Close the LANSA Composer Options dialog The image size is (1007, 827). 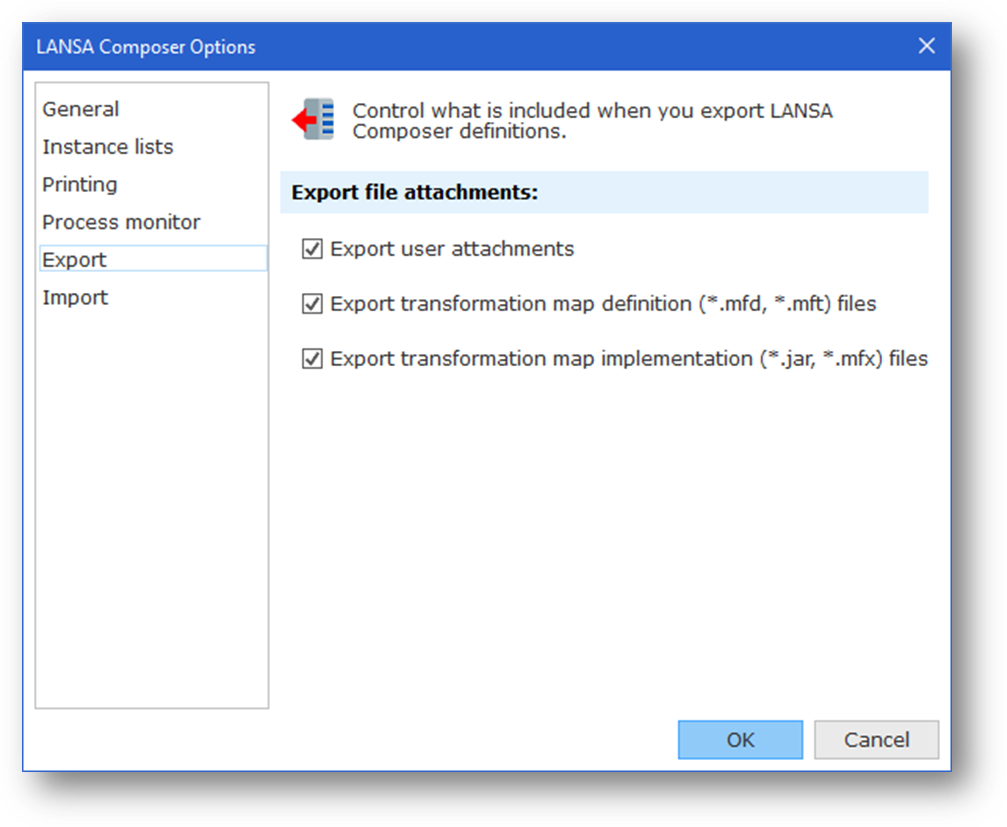point(927,46)
